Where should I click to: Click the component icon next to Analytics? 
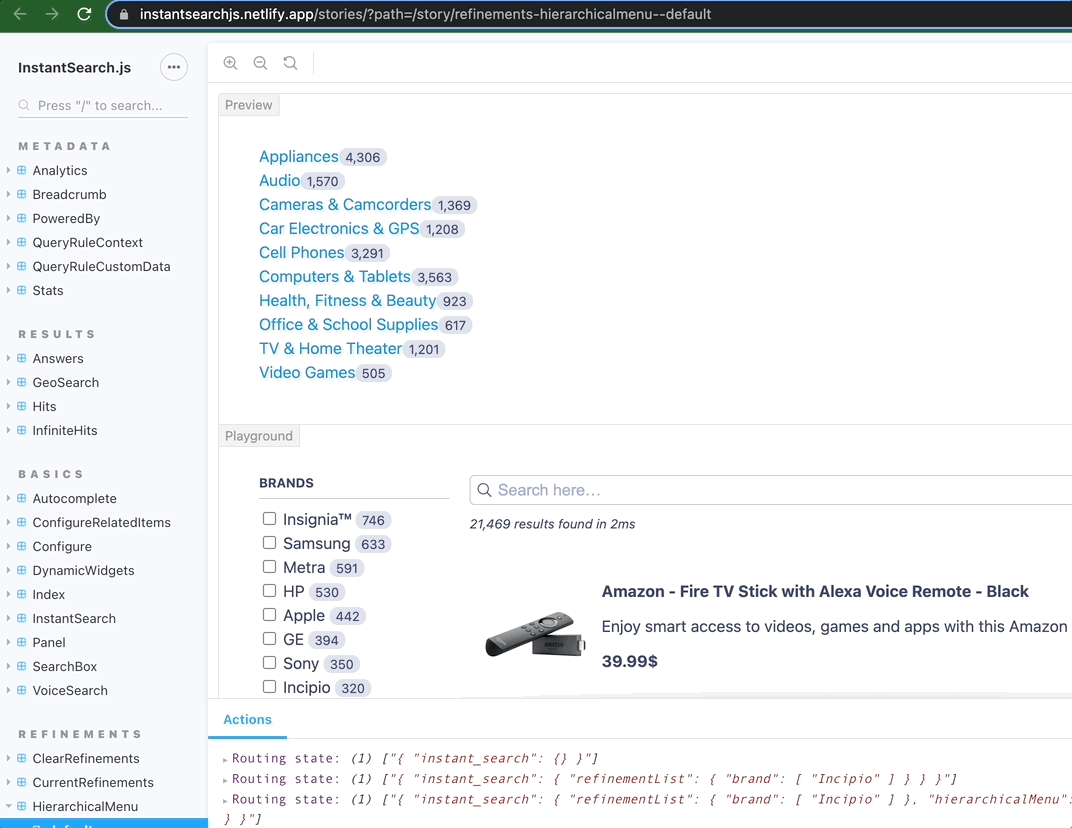coord(22,170)
